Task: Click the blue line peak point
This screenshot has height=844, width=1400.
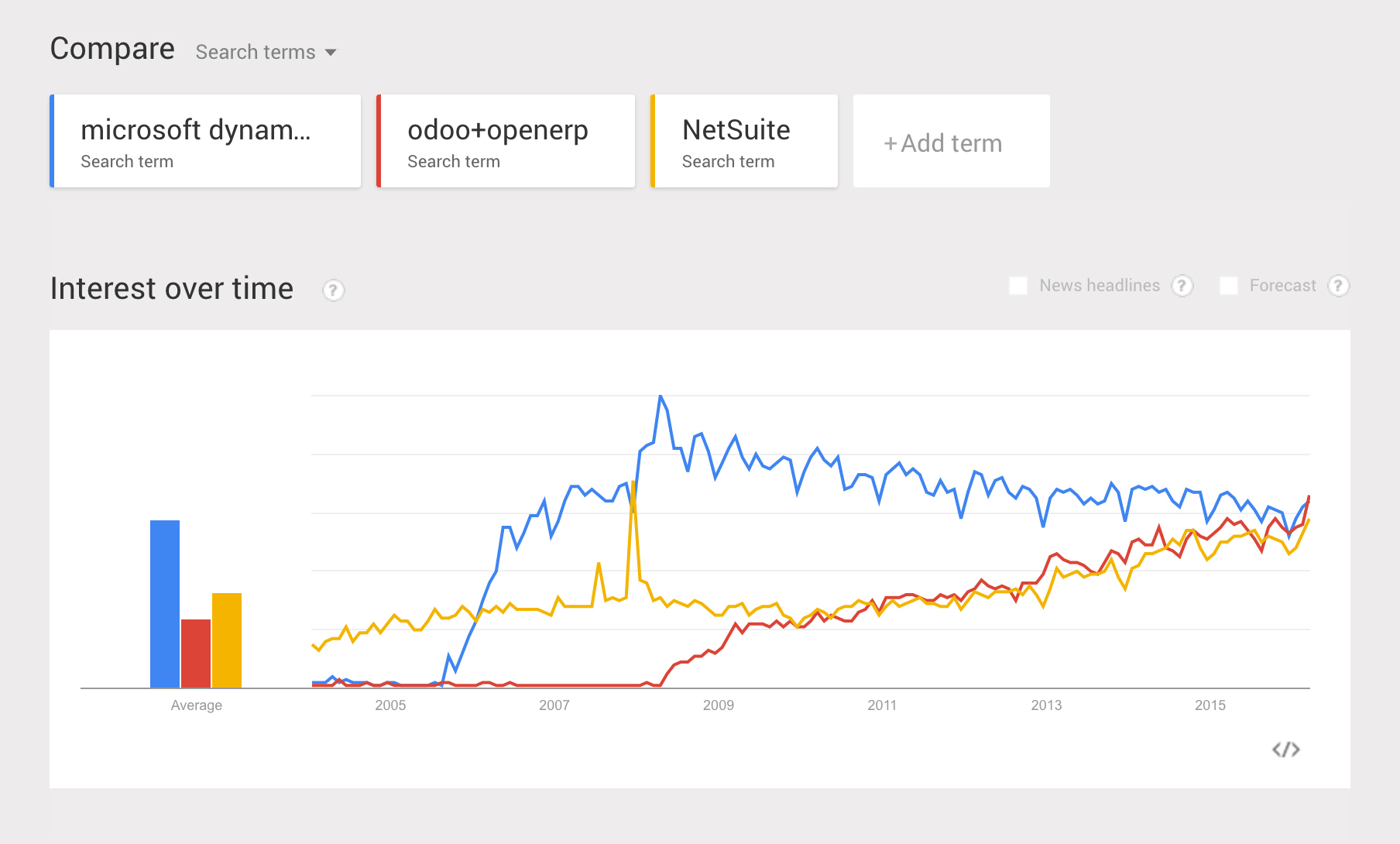Action: 661,396
